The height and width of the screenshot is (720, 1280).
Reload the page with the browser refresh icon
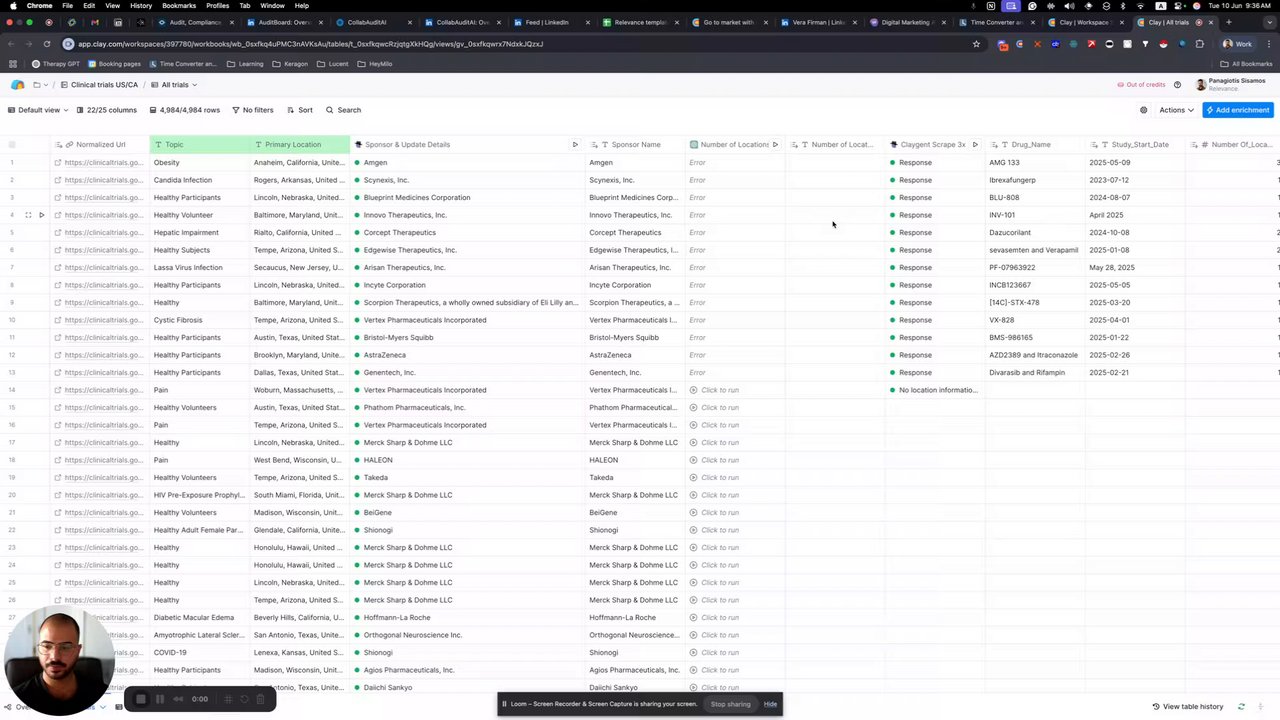point(46,44)
